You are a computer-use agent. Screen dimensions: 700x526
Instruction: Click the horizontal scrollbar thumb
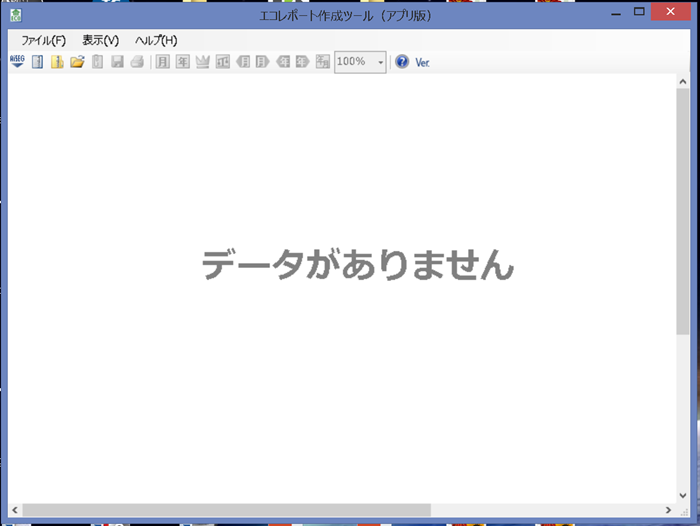[227, 510]
